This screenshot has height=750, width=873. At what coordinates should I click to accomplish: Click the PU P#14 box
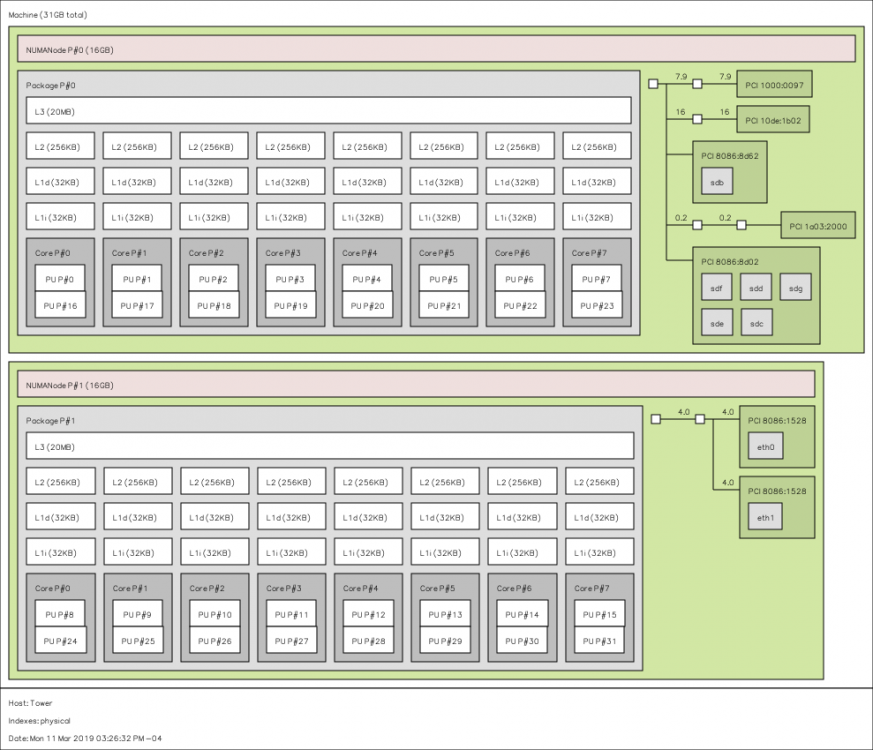click(x=522, y=613)
